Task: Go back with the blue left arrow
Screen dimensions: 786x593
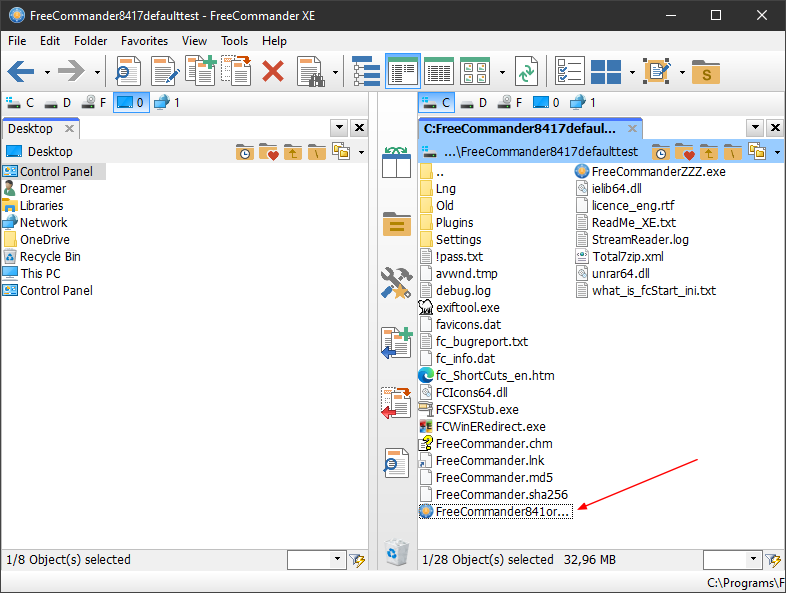Action: [x=21, y=72]
